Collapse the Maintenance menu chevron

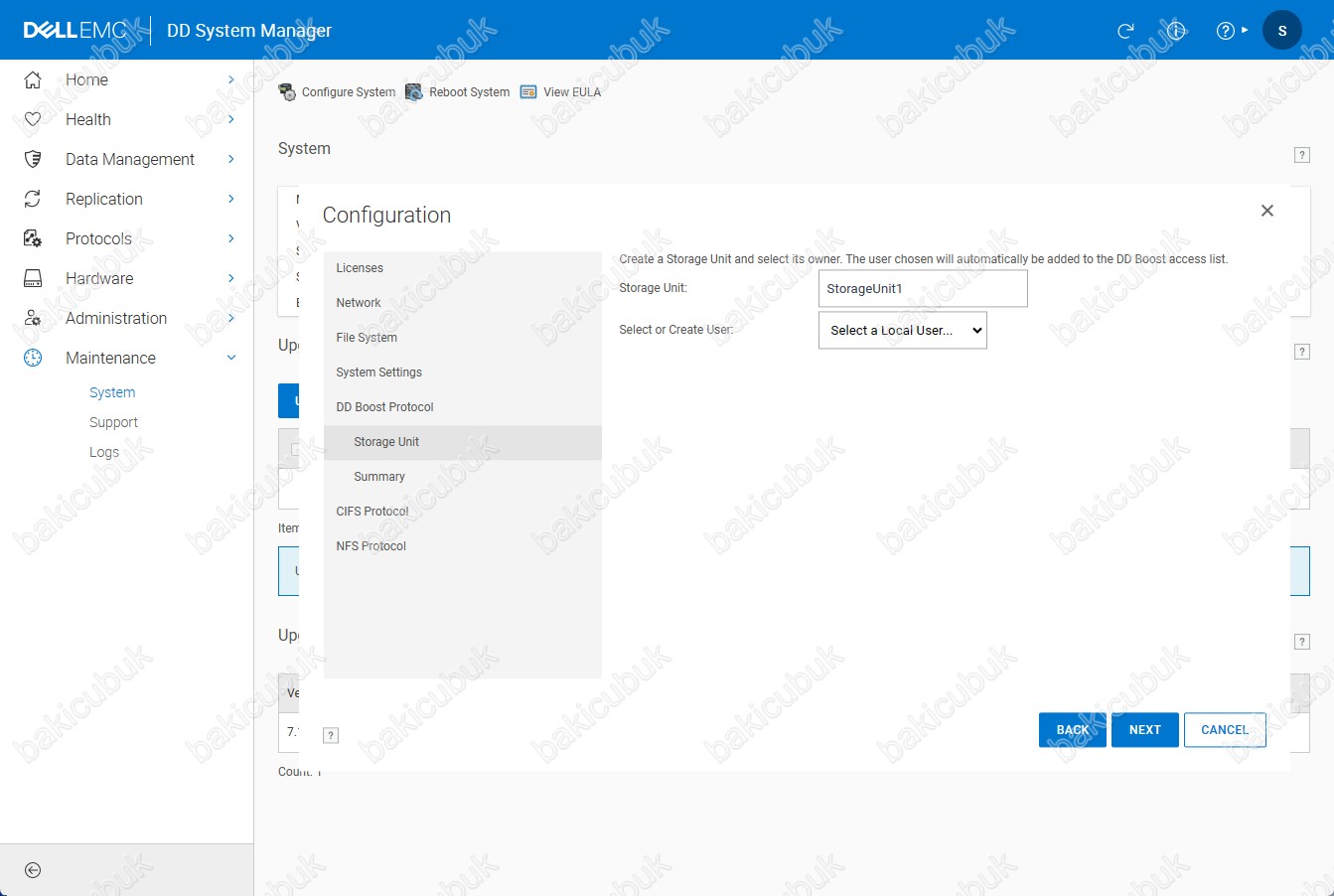(231, 358)
